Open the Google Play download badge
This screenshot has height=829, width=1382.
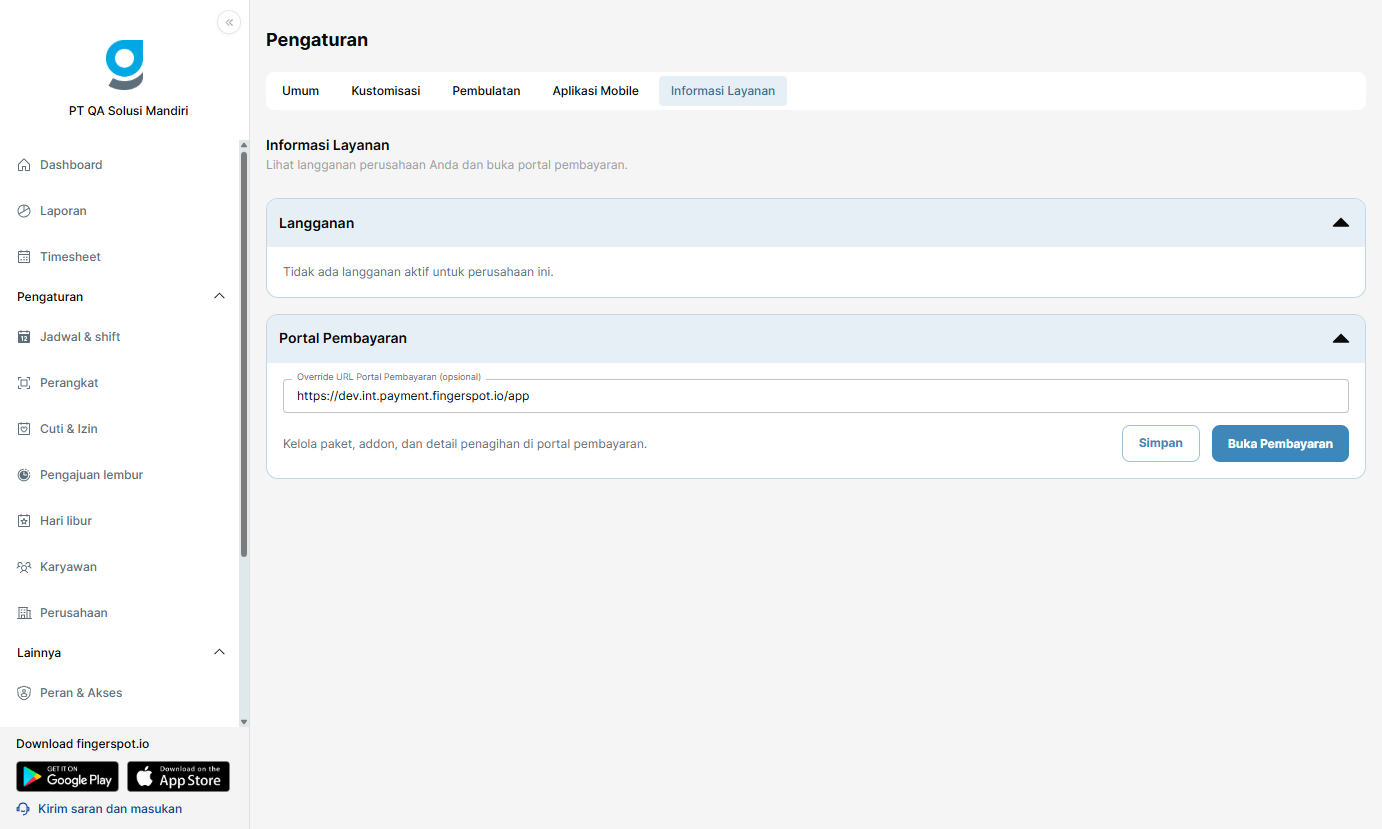(67, 777)
